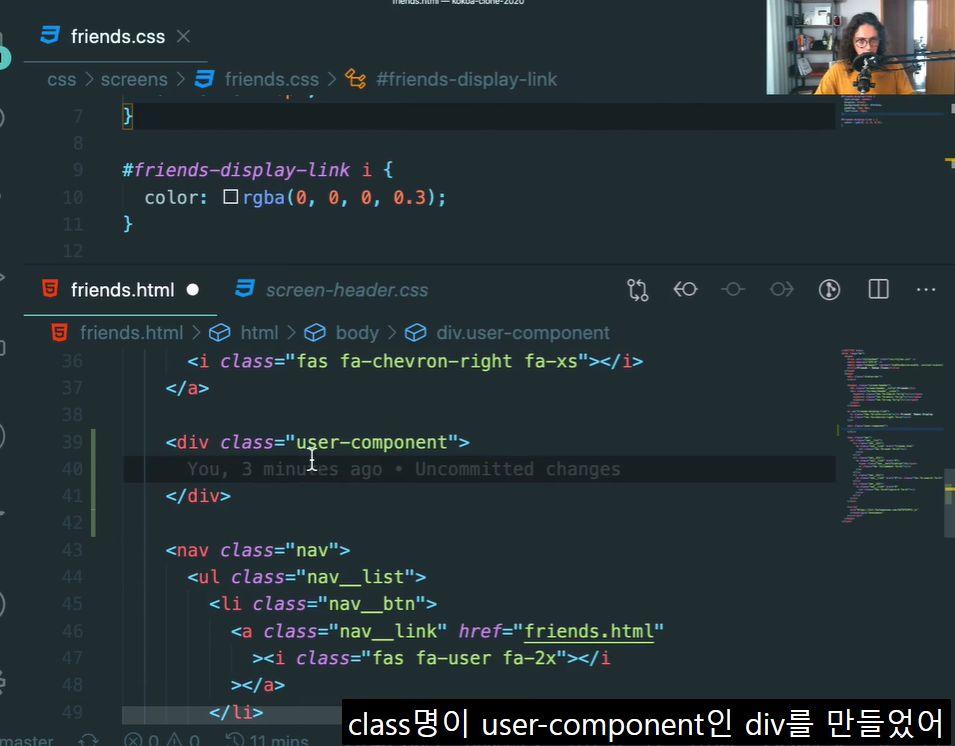Viewport: 955px width, 746px height.
Task: Click the unsaved dot on friends.html tab
Action: pyautogui.click(x=193, y=290)
